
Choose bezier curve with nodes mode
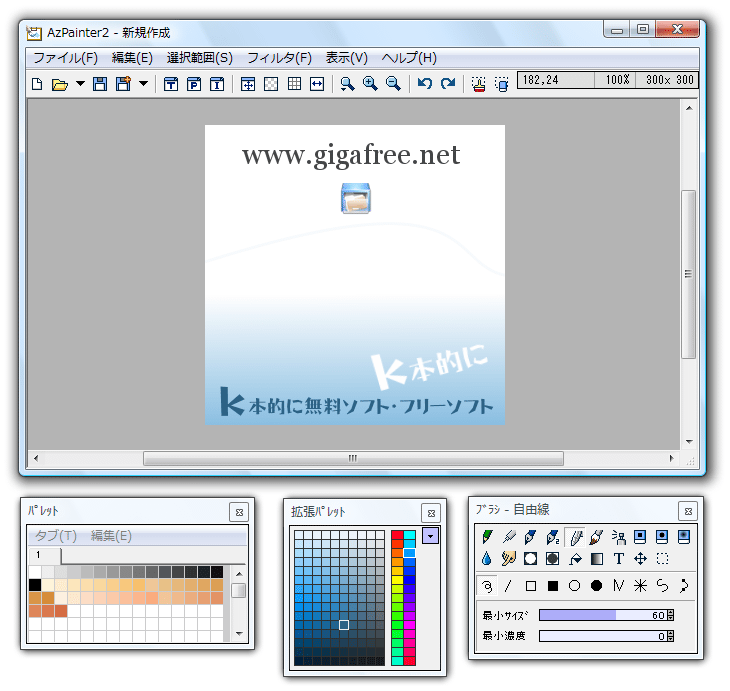pos(684,586)
